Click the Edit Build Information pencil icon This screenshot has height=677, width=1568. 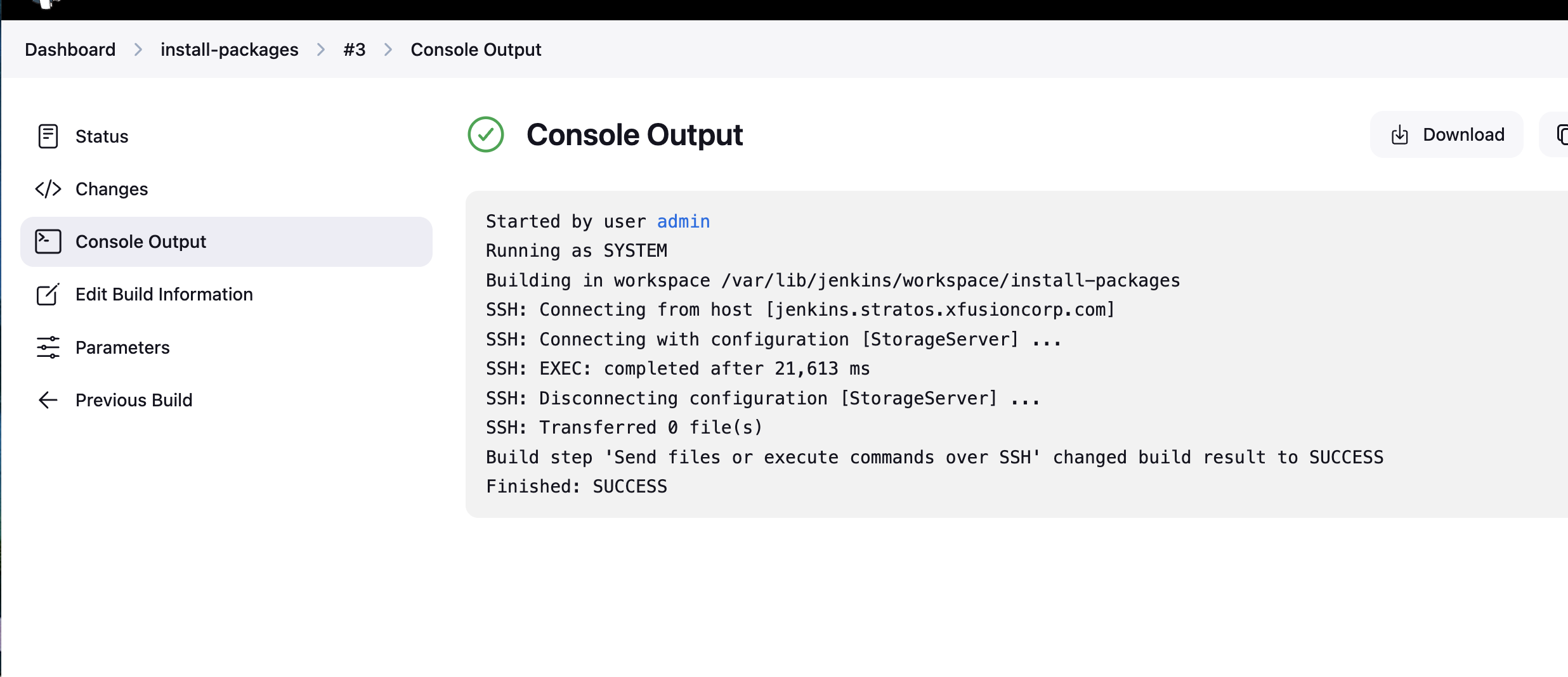48,294
